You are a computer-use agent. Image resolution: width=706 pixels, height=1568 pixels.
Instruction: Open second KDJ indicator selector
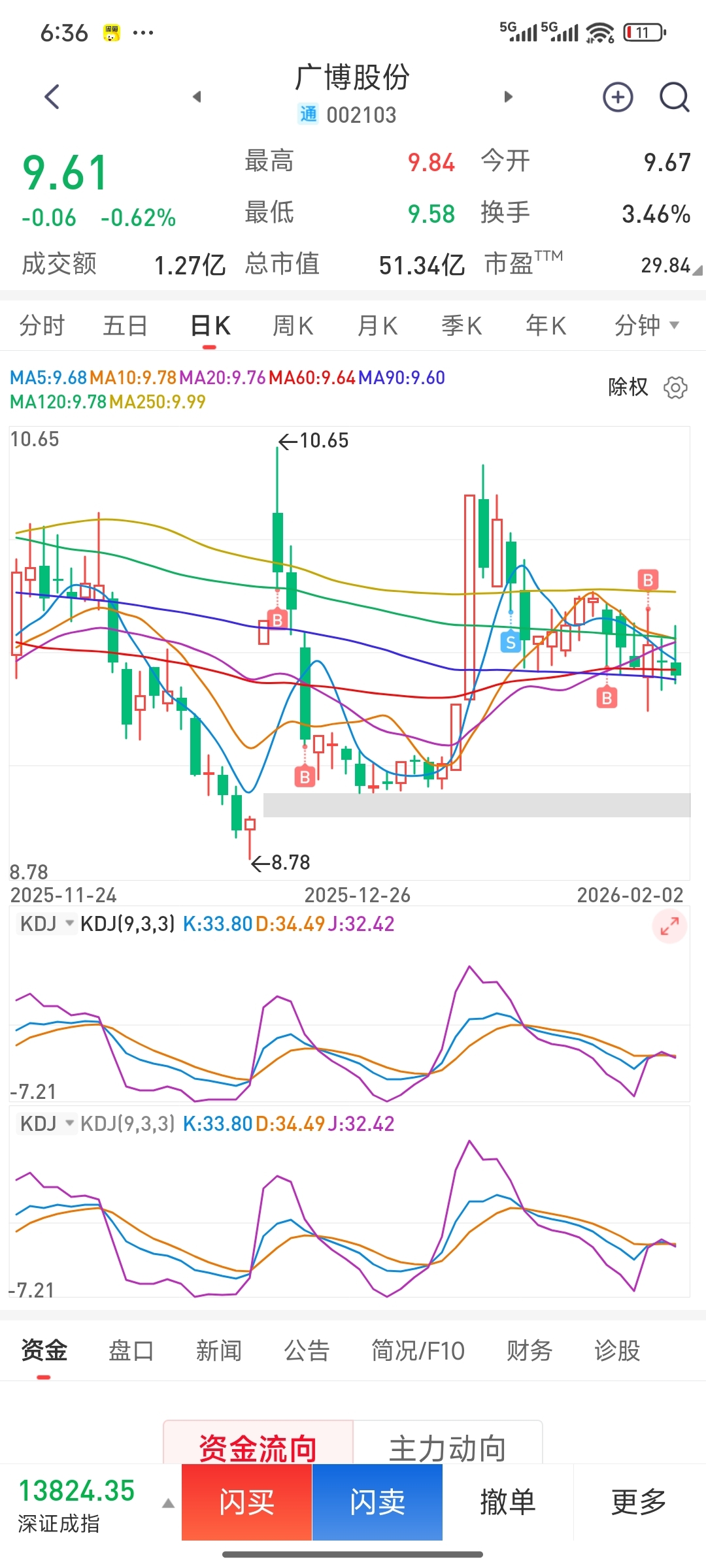[46, 1124]
